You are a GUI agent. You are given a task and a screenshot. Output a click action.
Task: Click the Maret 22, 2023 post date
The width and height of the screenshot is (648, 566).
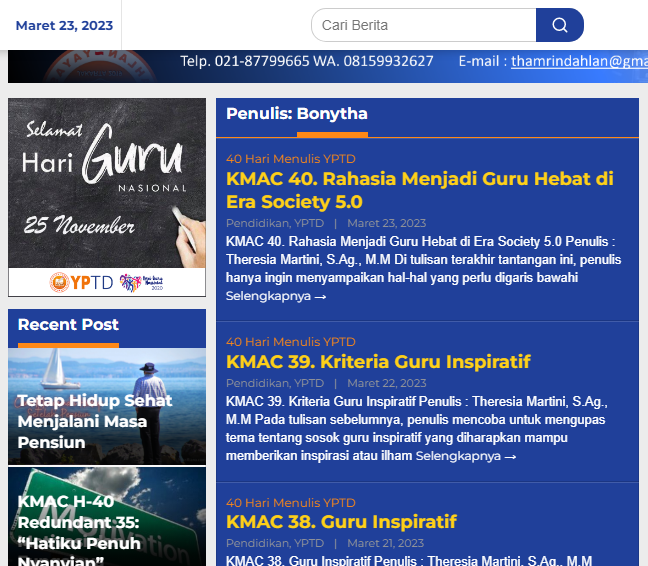[386, 383]
